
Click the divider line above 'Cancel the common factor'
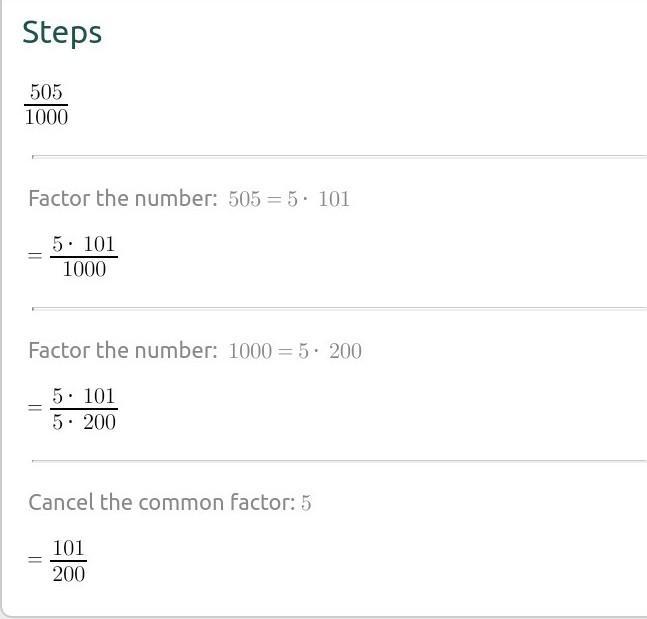340,461
